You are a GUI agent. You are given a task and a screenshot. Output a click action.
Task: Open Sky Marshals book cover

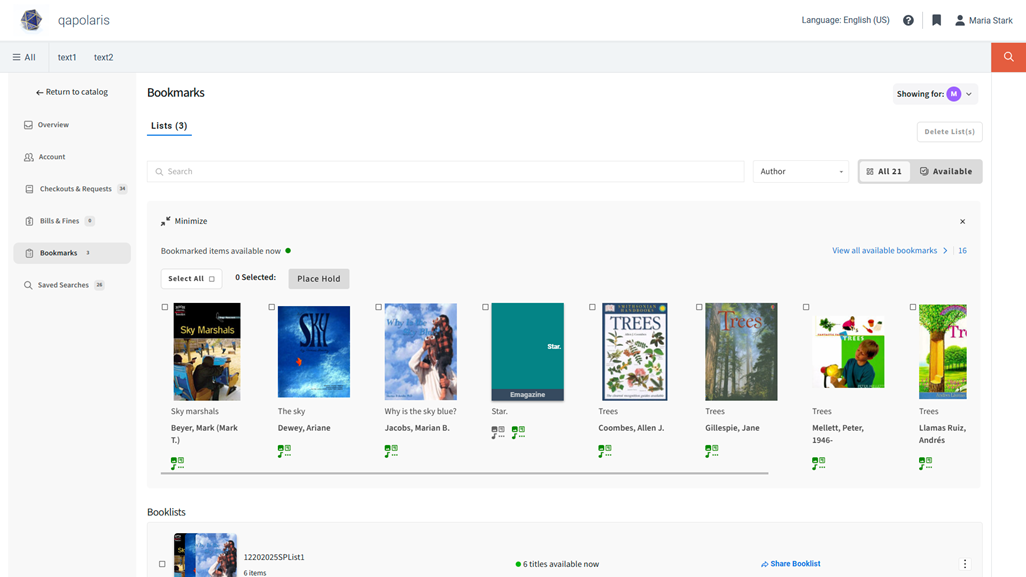[x=207, y=351]
